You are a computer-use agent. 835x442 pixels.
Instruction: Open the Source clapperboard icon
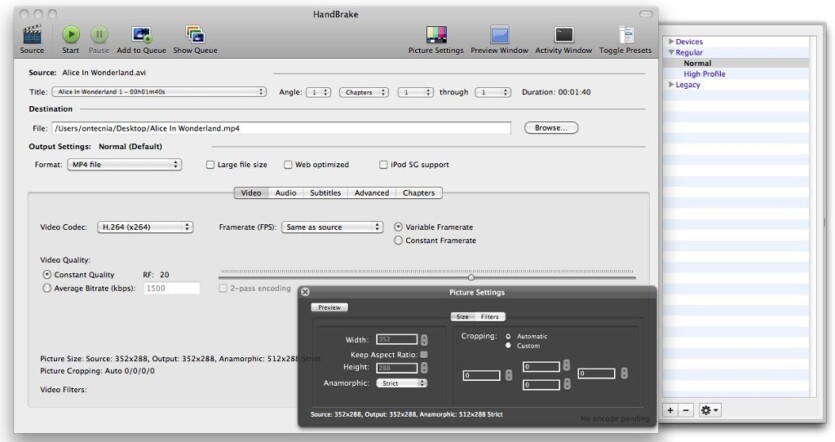click(31, 35)
